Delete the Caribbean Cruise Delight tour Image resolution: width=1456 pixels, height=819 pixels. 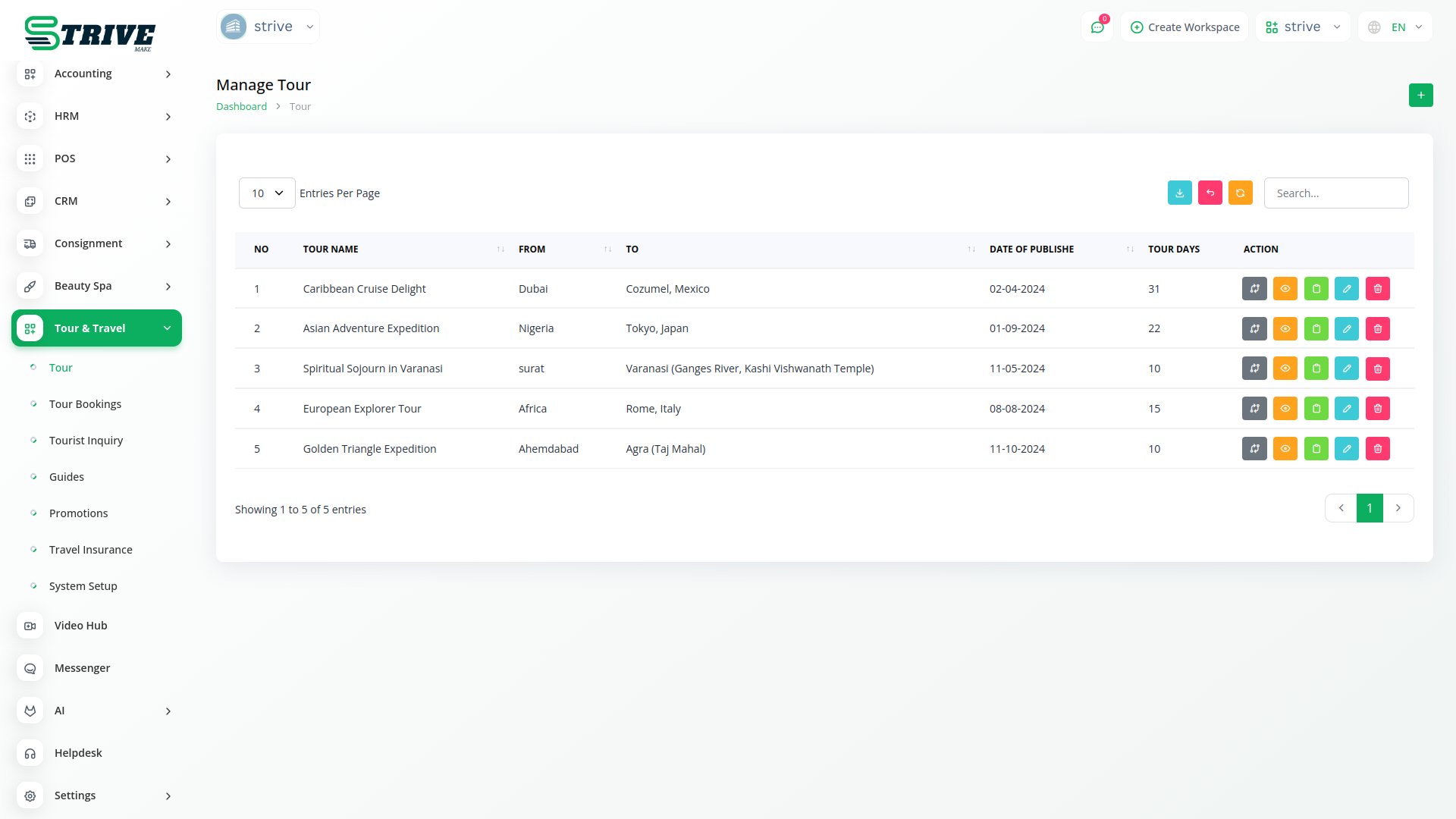click(1377, 289)
